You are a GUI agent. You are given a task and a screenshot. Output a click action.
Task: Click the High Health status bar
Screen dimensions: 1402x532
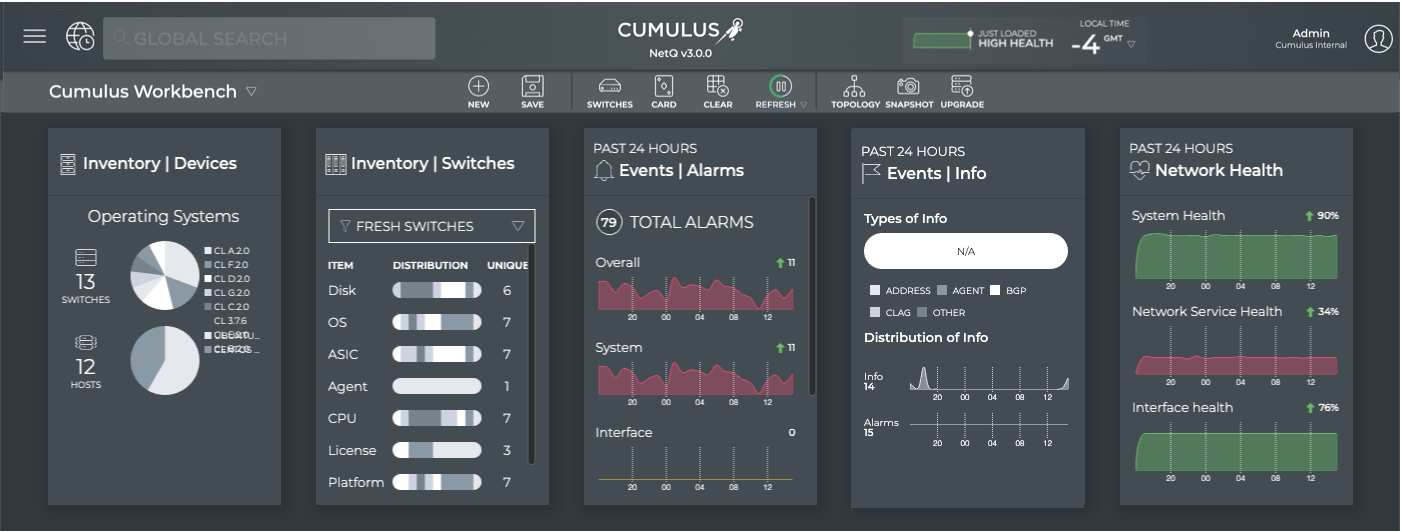click(x=941, y=42)
